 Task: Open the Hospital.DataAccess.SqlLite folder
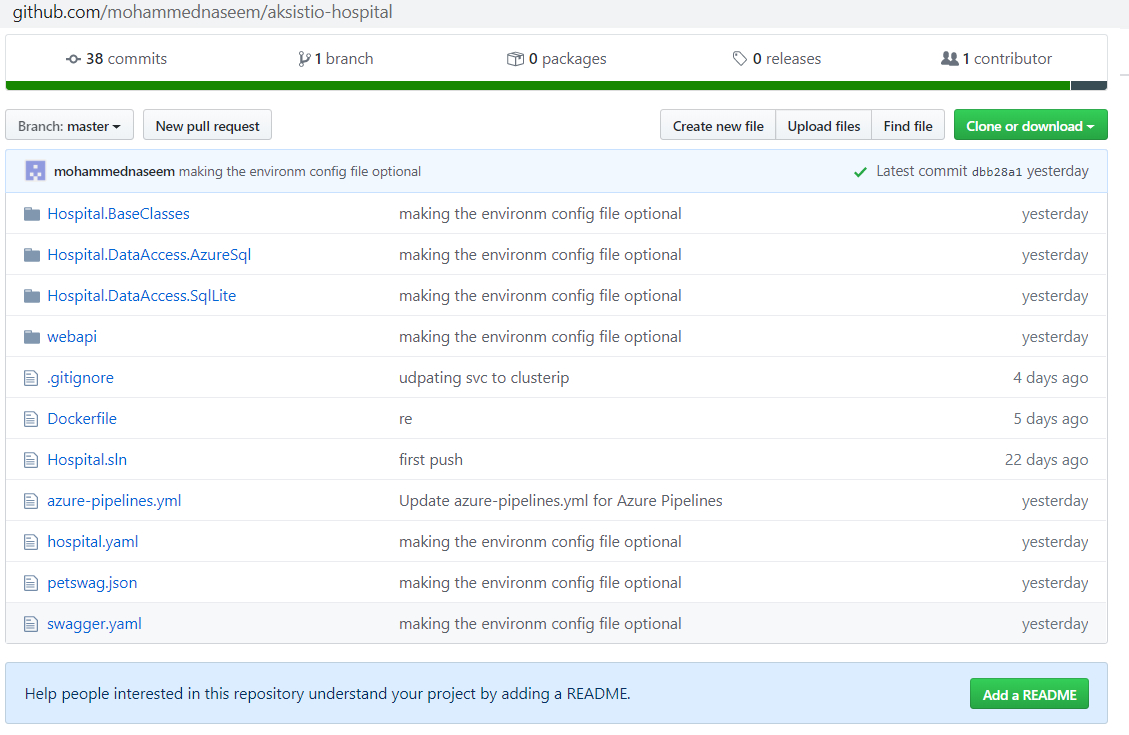141,296
